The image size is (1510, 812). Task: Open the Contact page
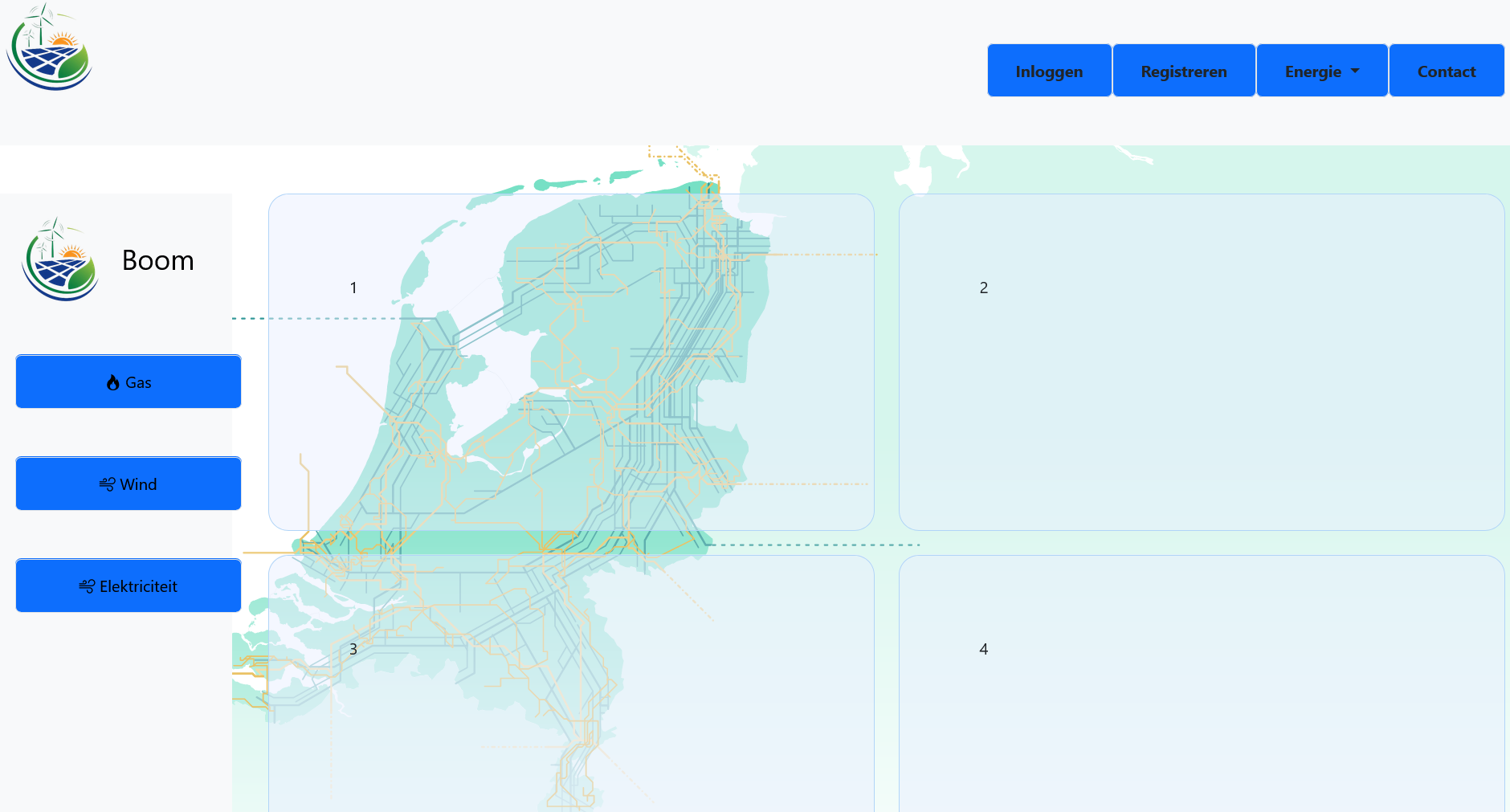tap(1446, 71)
